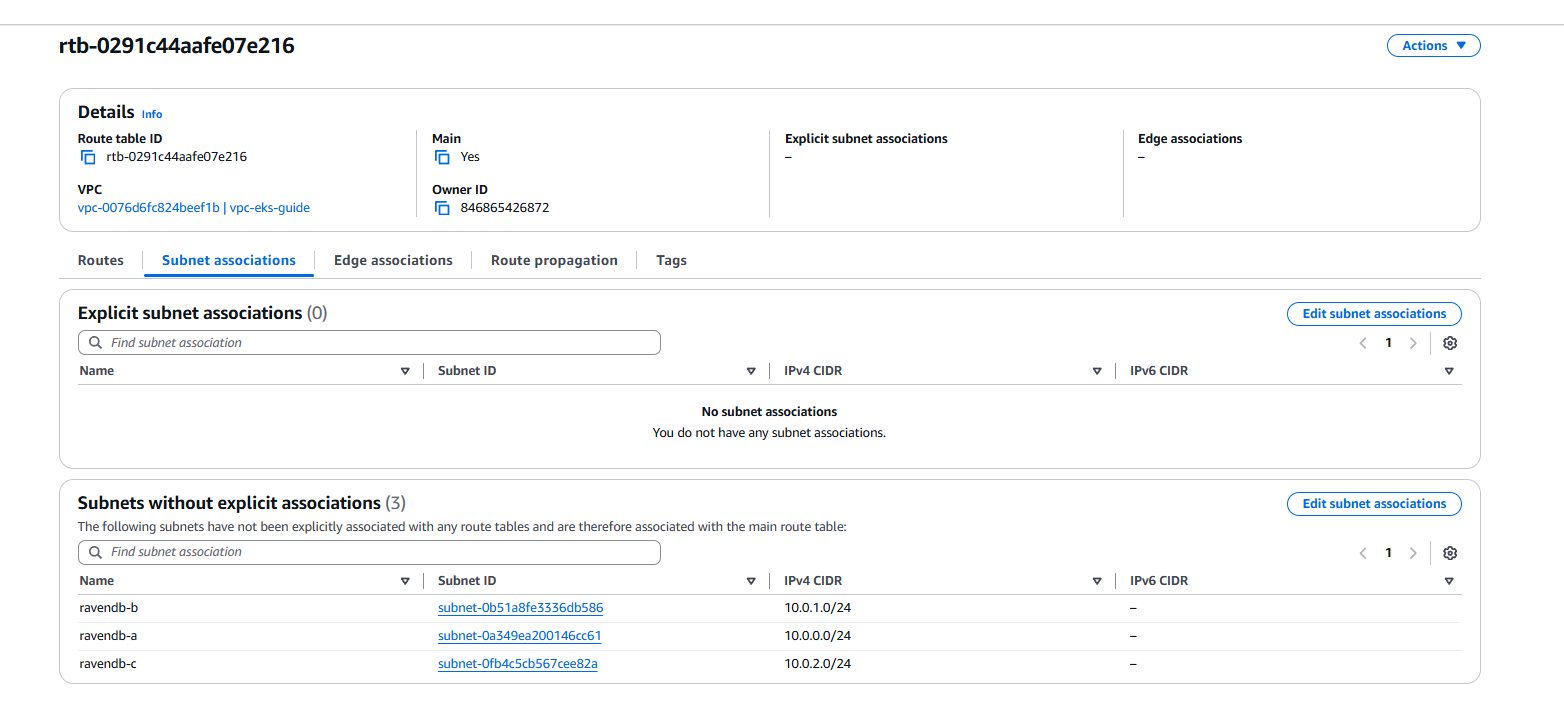
Task: Sort Subnets without explicit associations by IPv4 CIDR
Action: pyautogui.click(x=1097, y=581)
